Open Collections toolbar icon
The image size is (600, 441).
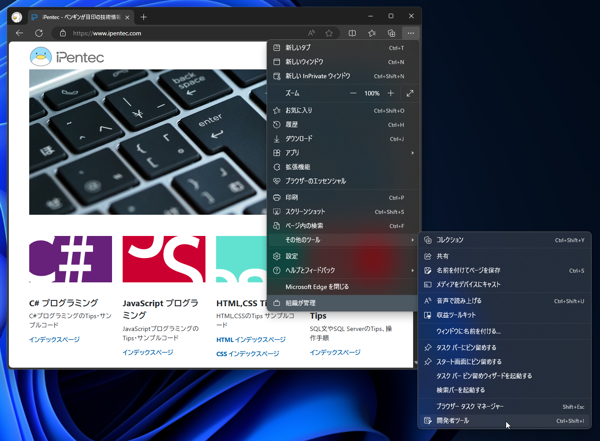tap(391, 33)
